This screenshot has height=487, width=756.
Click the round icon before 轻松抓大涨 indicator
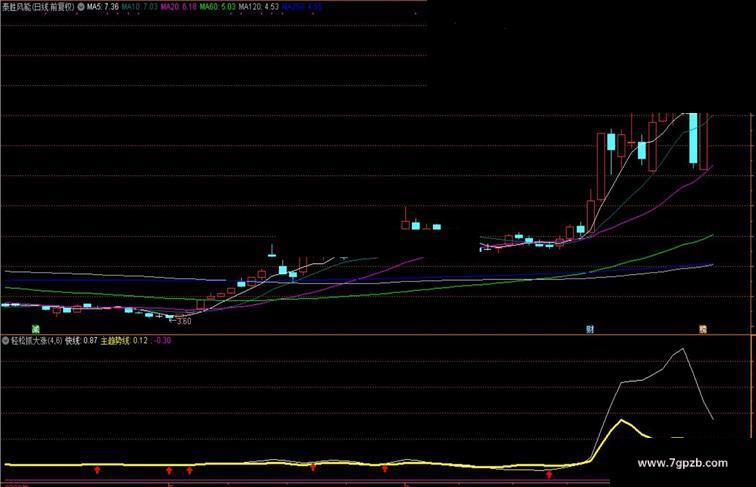tap(5, 340)
